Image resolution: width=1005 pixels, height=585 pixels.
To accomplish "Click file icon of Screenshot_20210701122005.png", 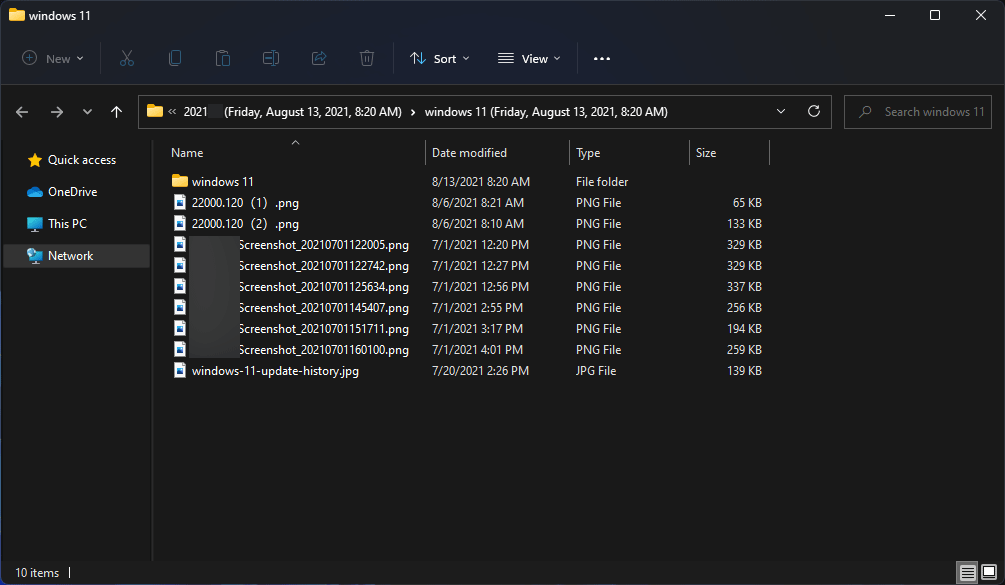I will point(180,245).
